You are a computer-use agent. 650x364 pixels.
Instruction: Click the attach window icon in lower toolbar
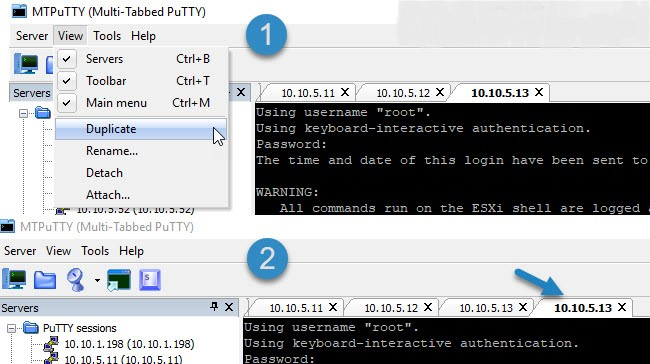pos(119,280)
